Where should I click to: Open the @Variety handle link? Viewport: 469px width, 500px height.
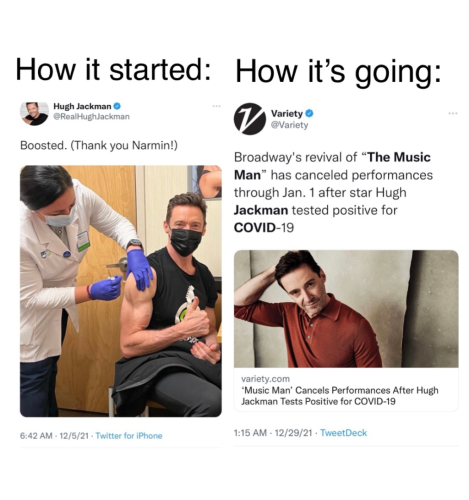click(x=289, y=125)
